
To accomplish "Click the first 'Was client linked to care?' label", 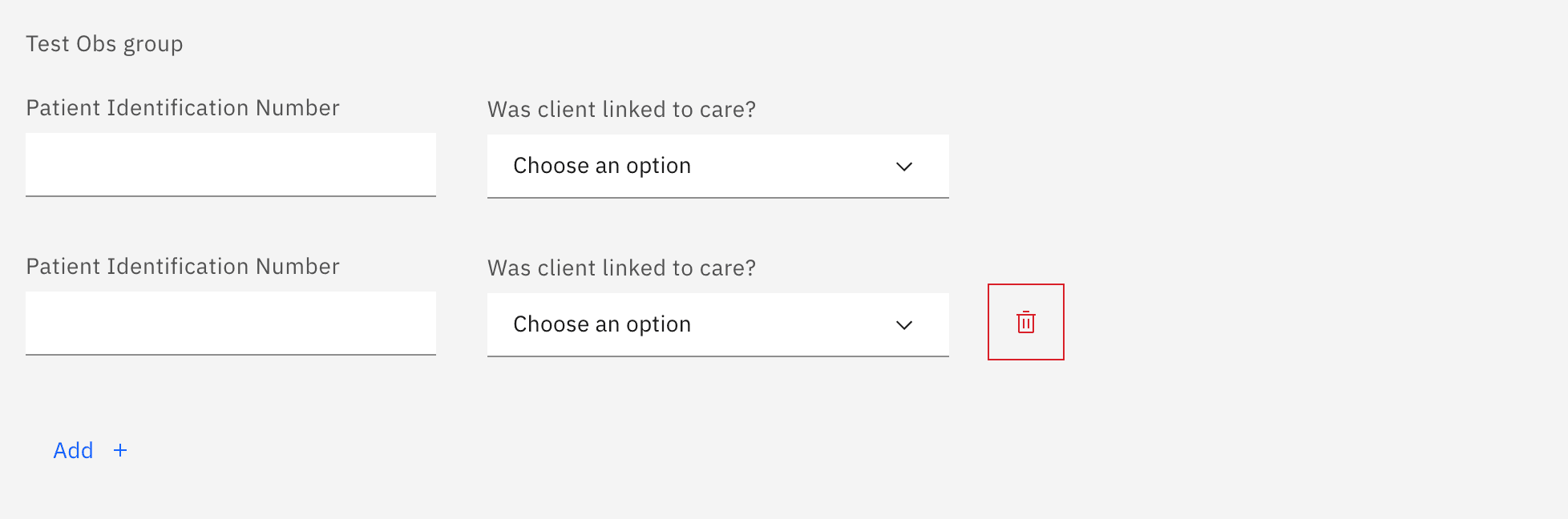I will [621, 109].
